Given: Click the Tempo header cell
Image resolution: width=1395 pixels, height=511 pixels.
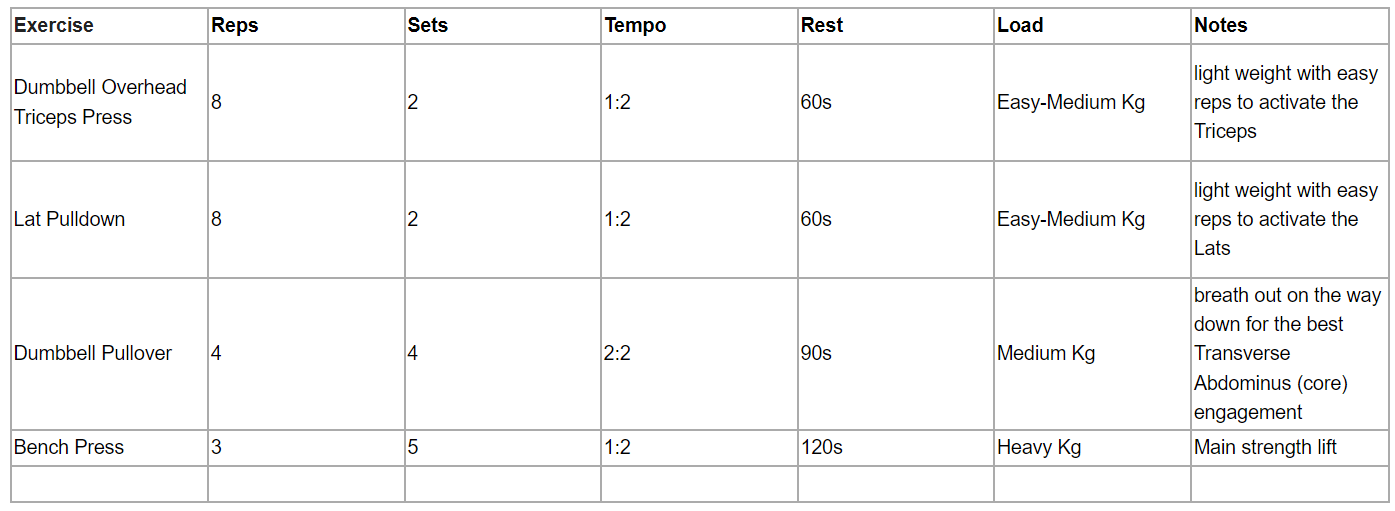Looking at the screenshot, I should 635,26.
